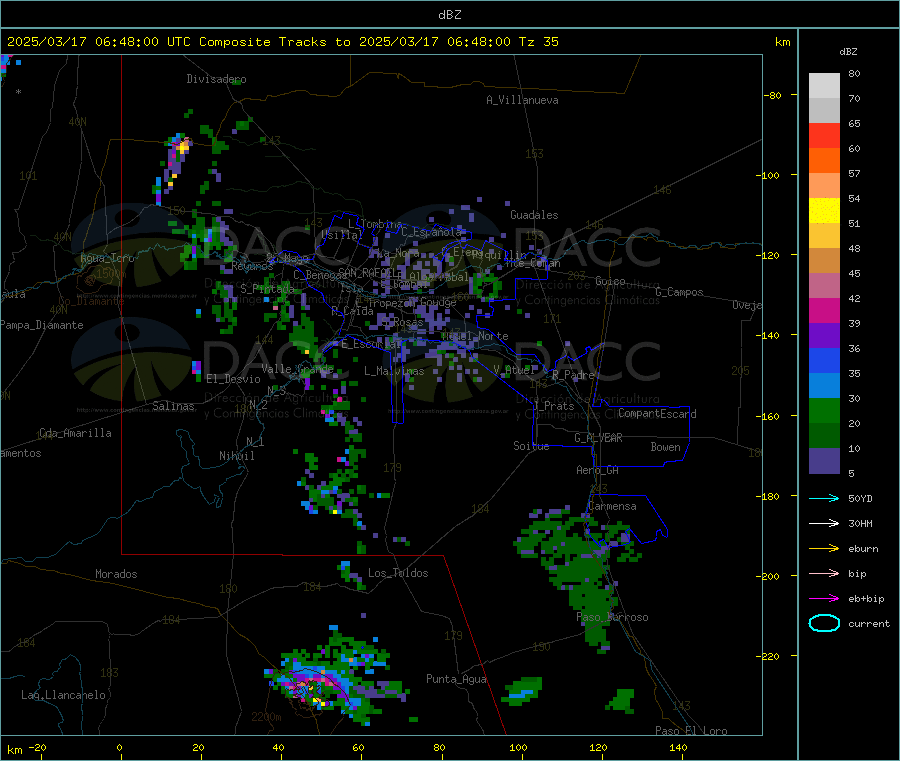The width and height of the screenshot is (900, 761).
Task: Select the red 60-65 dBZ legend swatch
Action: (x=824, y=135)
